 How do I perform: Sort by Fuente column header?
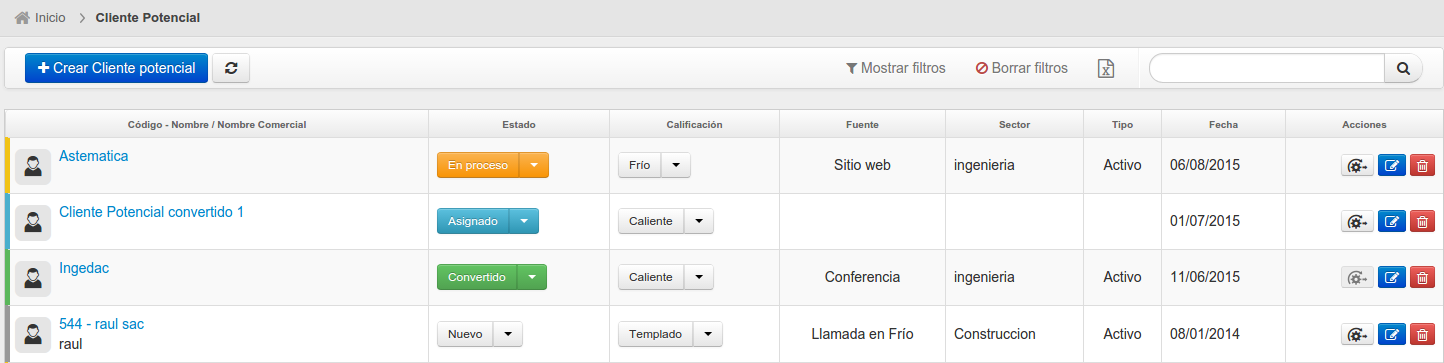(x=862, y=125)
